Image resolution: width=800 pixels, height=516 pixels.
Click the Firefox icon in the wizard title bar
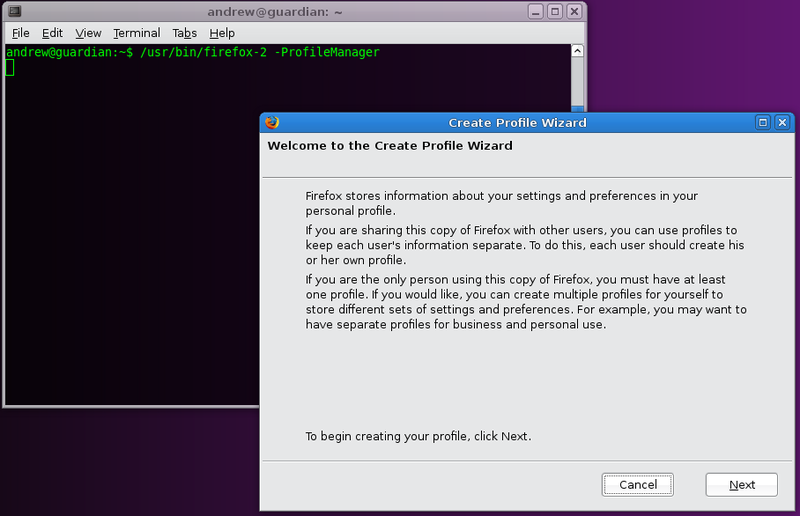272,122
